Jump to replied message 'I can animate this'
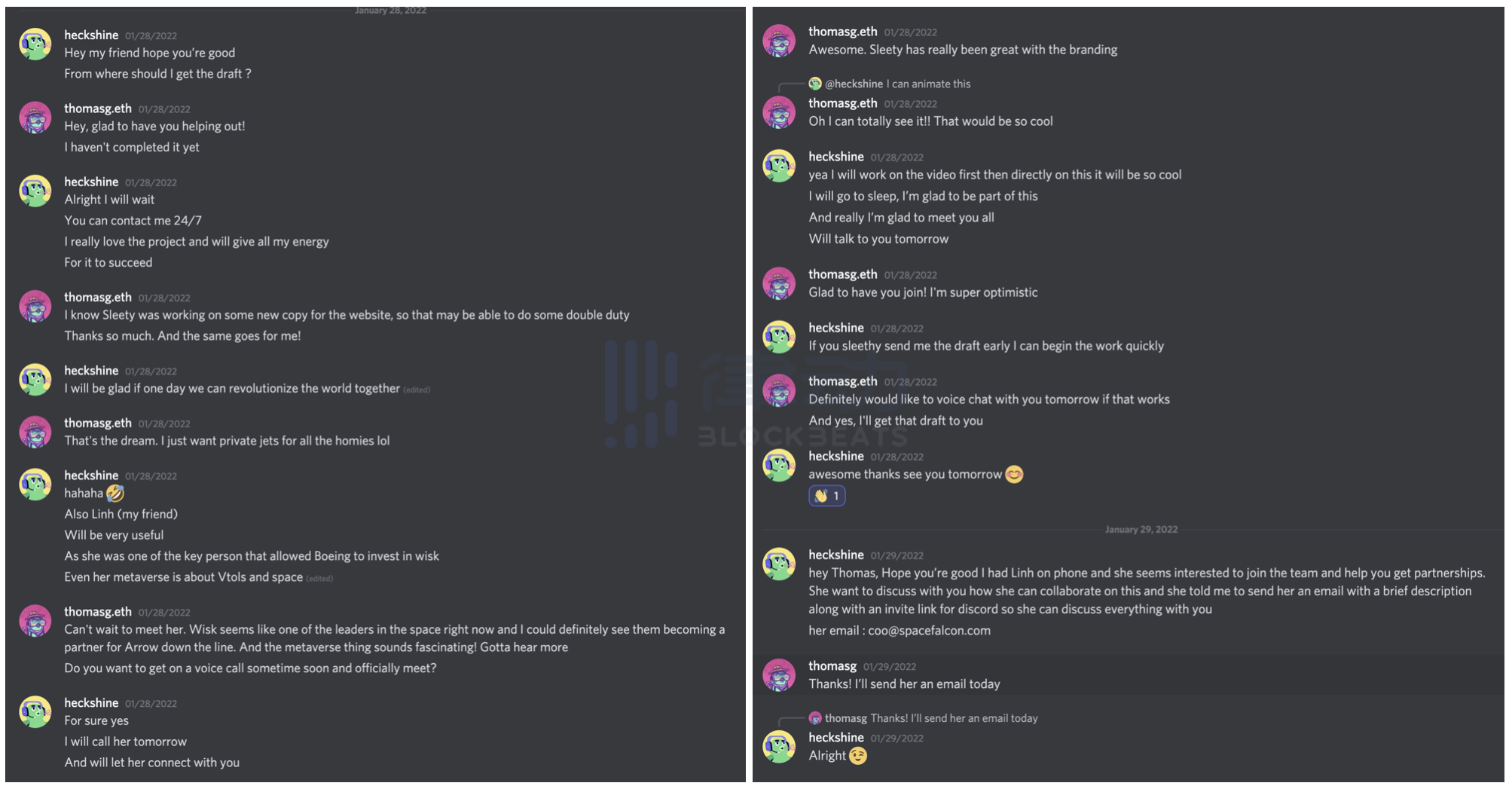Screen dimensions: 1512x789 [x=928, y=84]
